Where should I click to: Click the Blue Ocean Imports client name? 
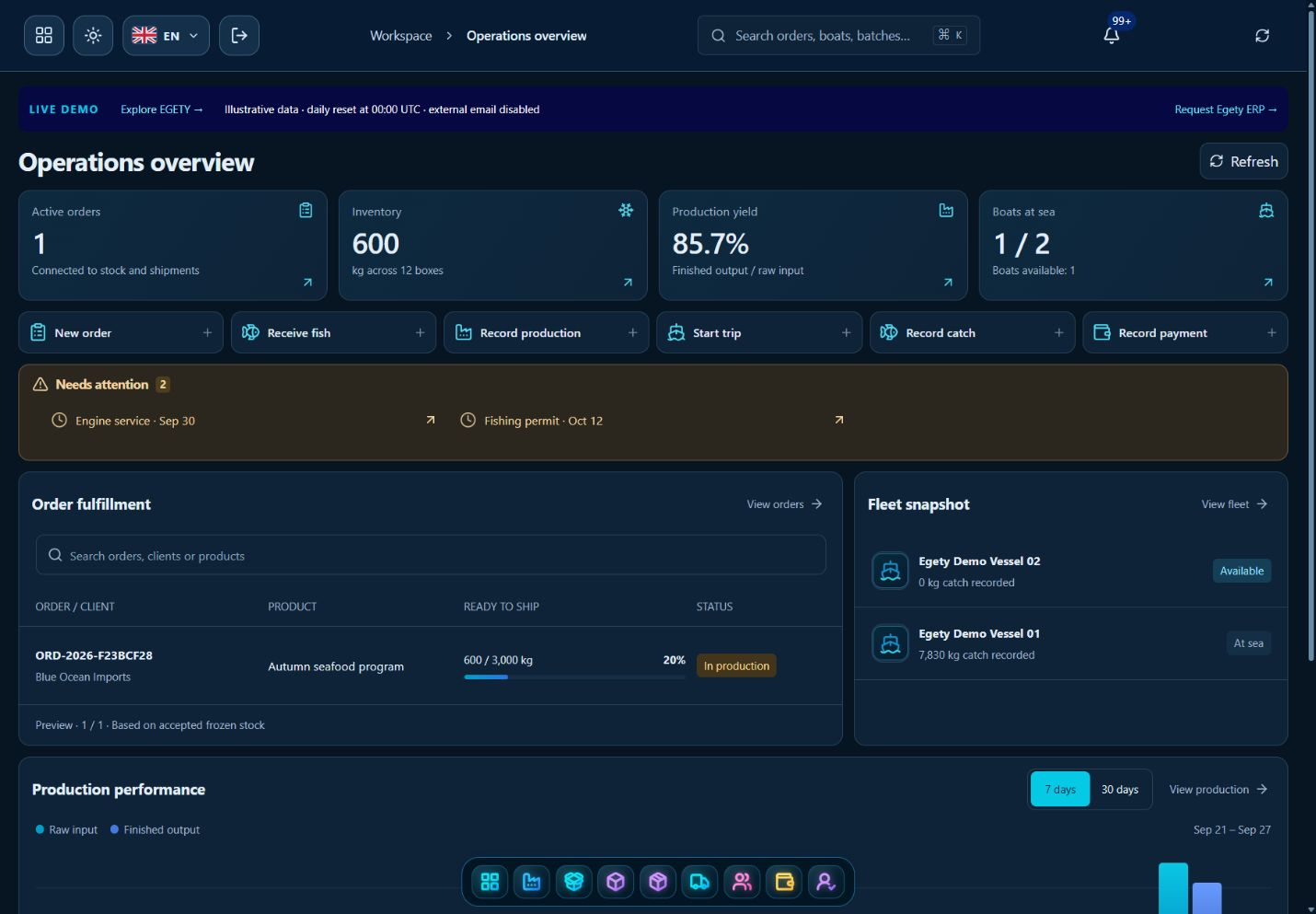click(x=83, y=677)
